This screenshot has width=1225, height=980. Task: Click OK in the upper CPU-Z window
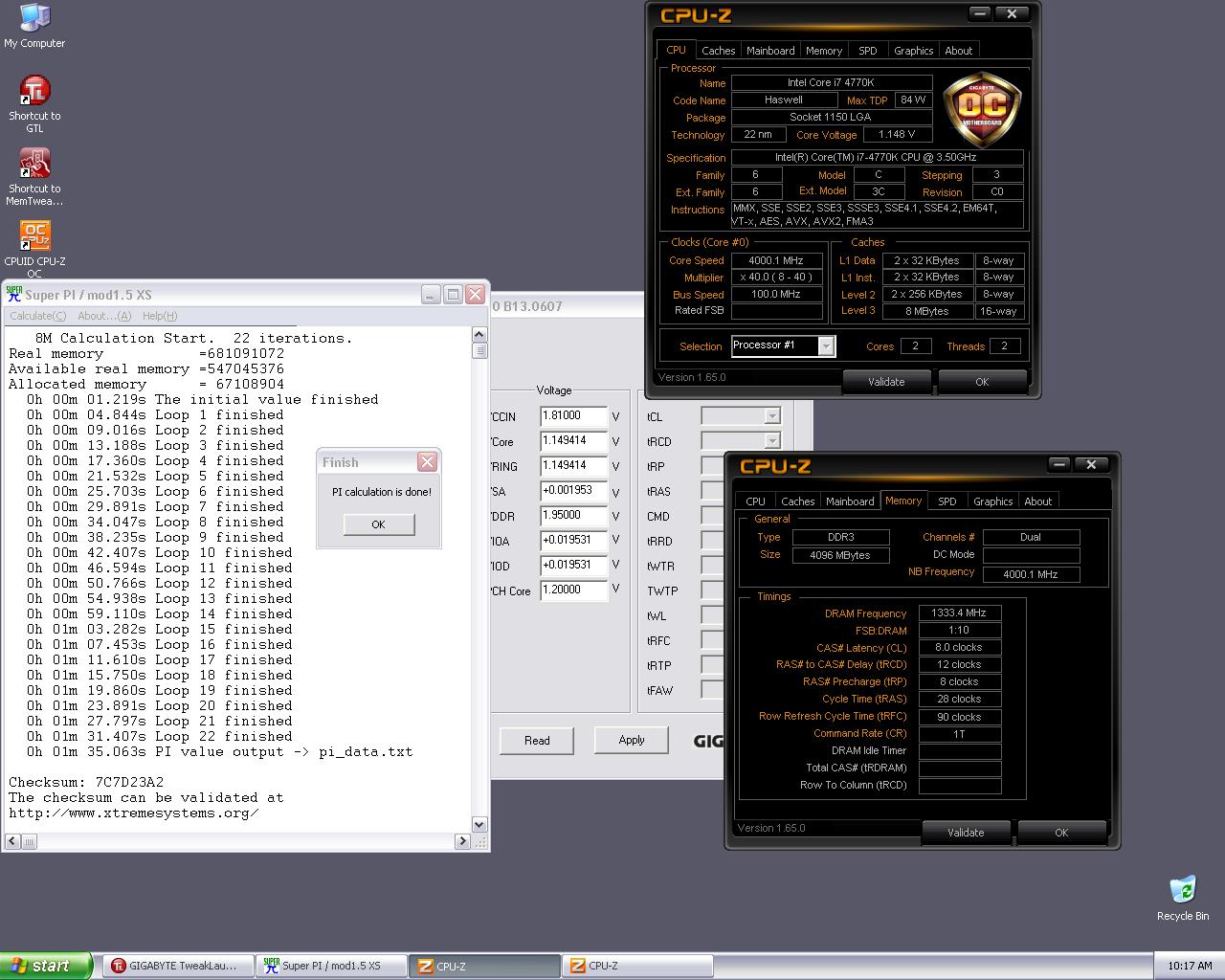click(982, 382)
